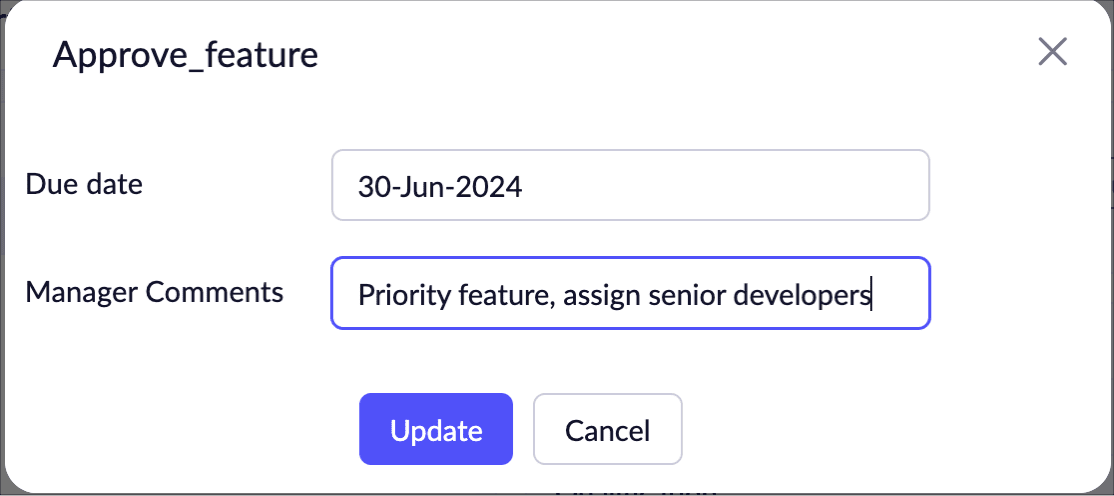Image resolution: width=1114 pixels, height=496 pixels.
Task: Click into the Manager Comments text field
Action: pos(630,294)
